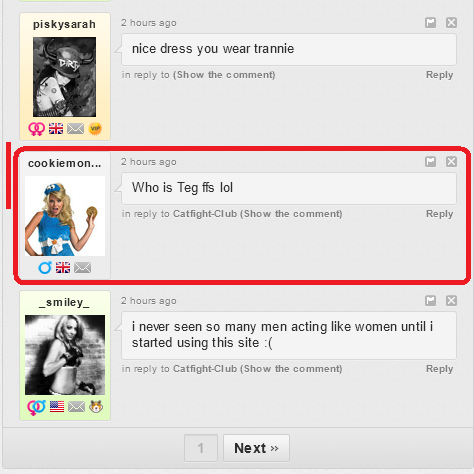This screenshot has height=474, width=474.
Task: Send message via piskysarah's envelope icon
Action: click(75, 128)
